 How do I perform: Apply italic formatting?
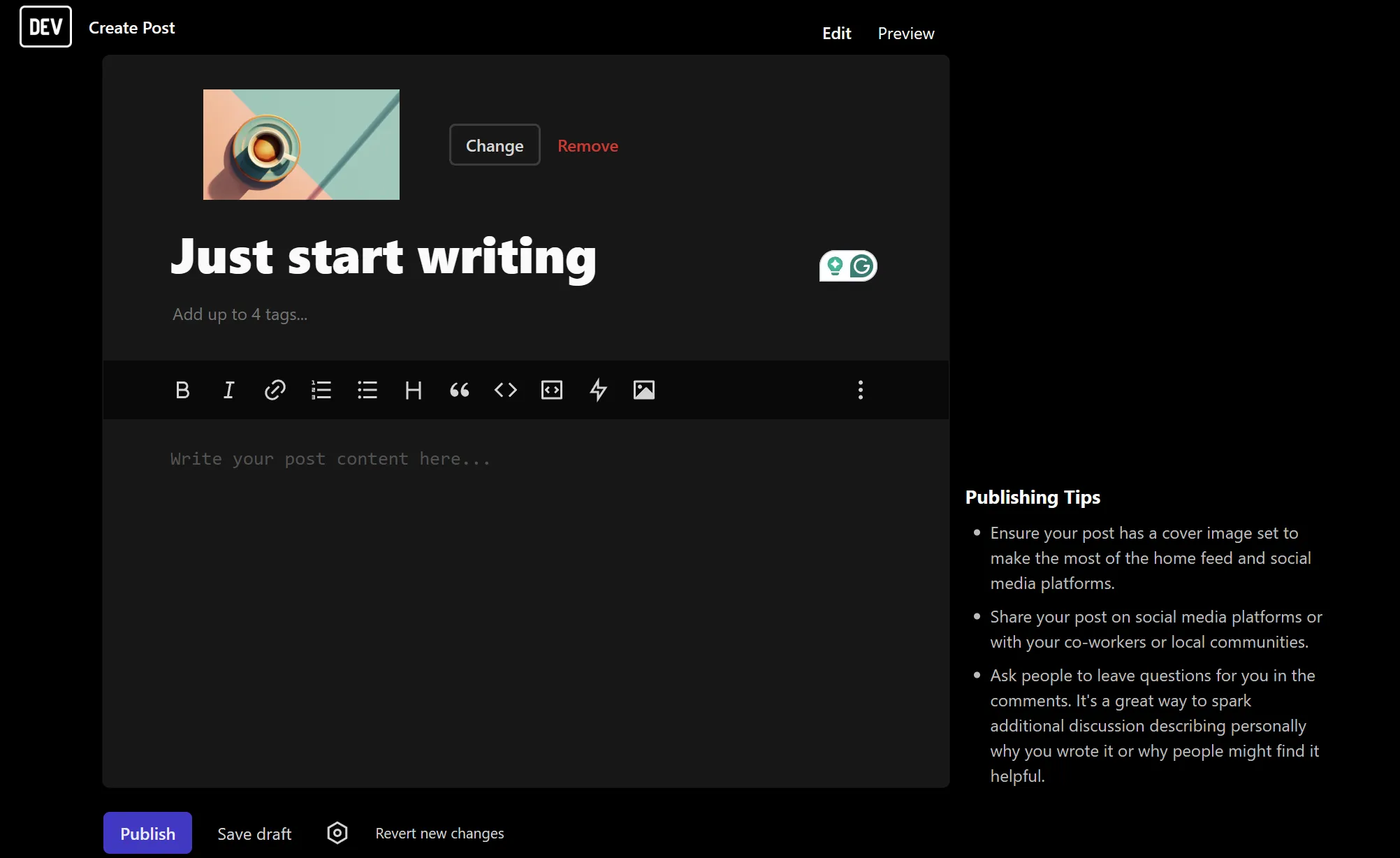[x=228, y=390]
